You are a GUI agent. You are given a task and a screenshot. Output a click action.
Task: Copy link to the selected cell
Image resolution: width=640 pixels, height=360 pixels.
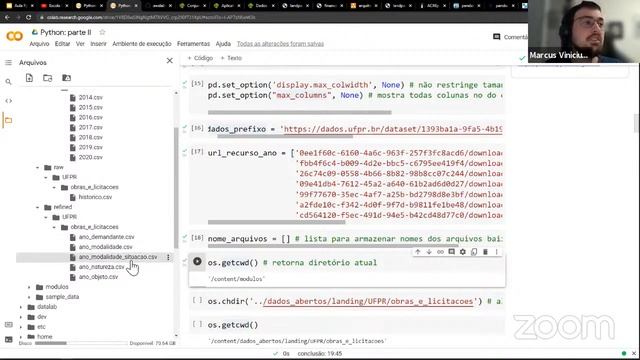[x=440, y=252]
